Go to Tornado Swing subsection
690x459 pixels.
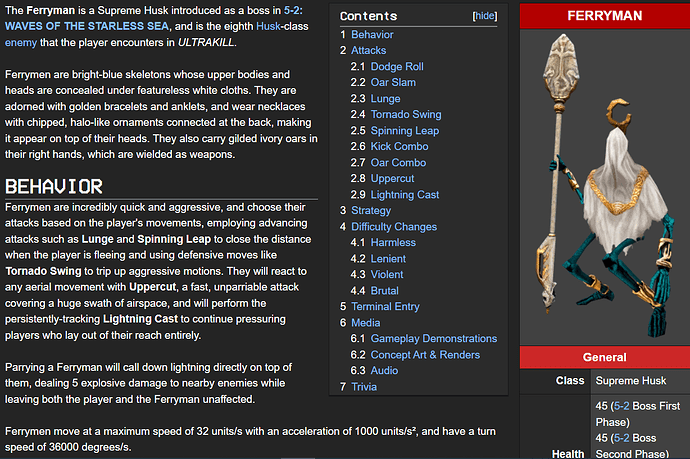(406, 115)
